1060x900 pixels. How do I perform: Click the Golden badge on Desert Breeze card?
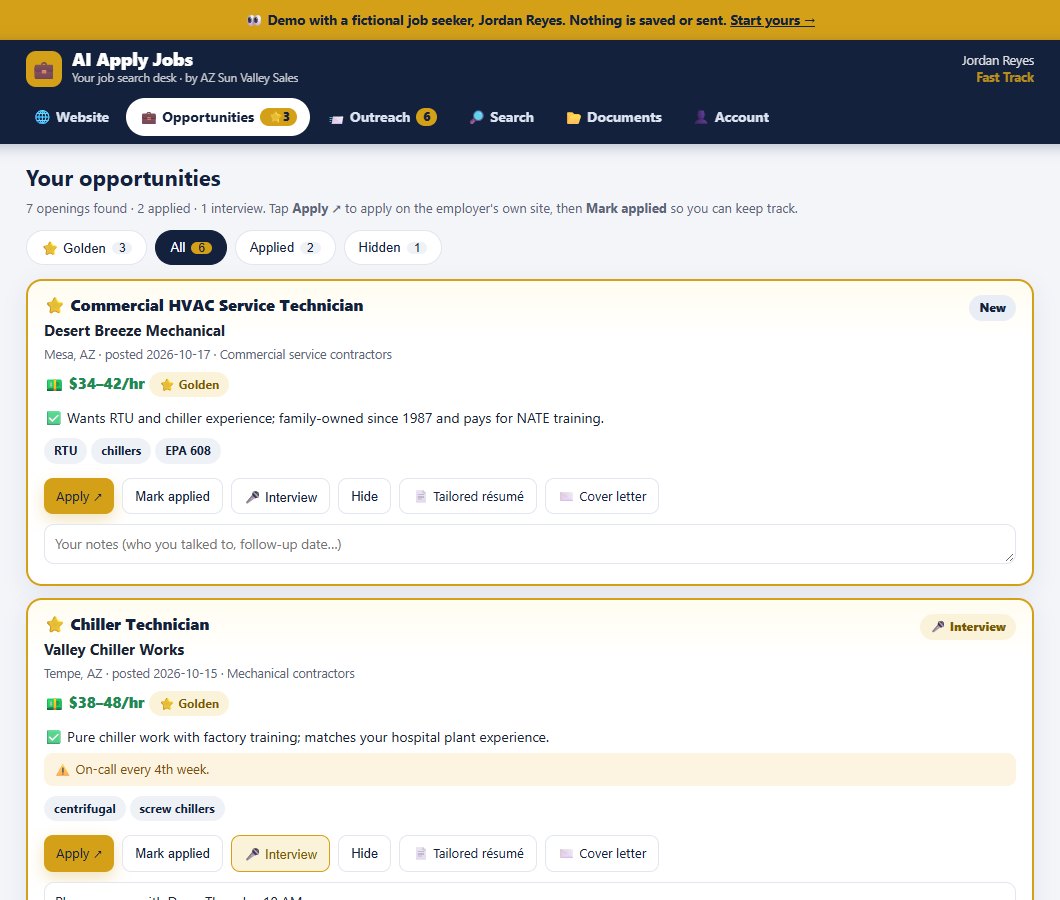pyautogui.click(x=189, y=385)
